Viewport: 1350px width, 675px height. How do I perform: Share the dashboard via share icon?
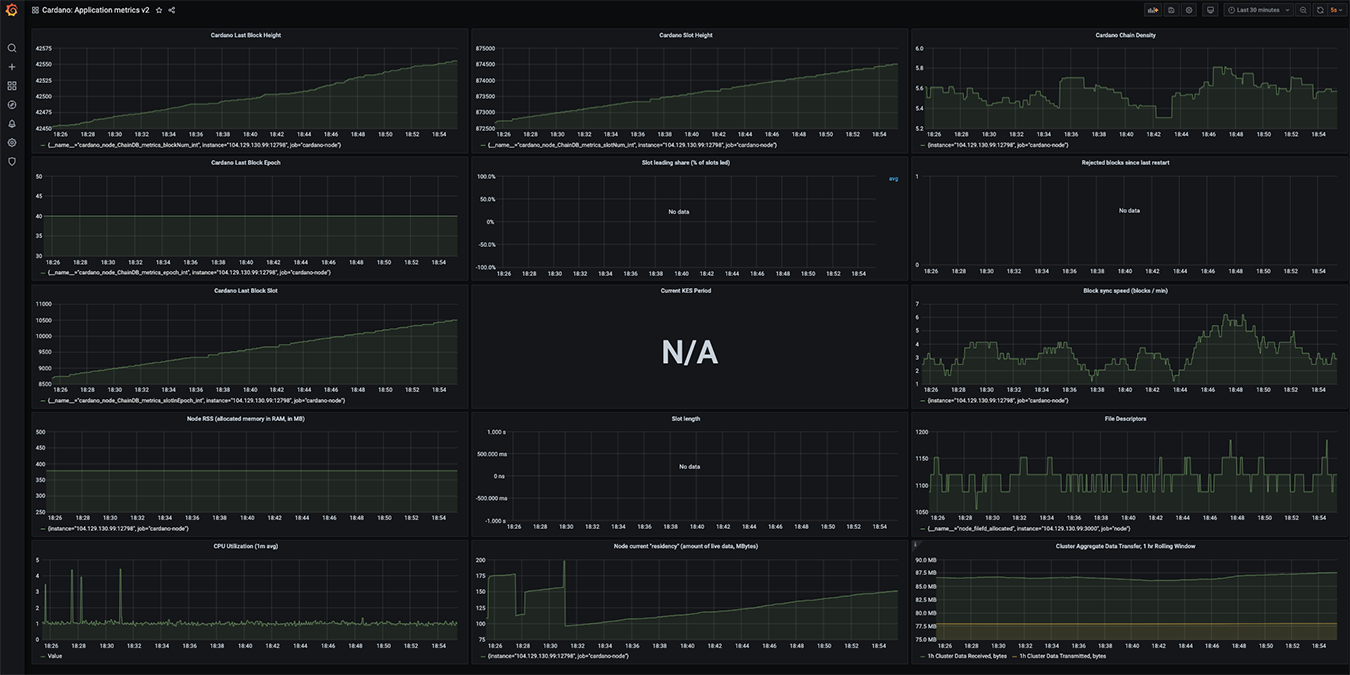pos(172,10)
